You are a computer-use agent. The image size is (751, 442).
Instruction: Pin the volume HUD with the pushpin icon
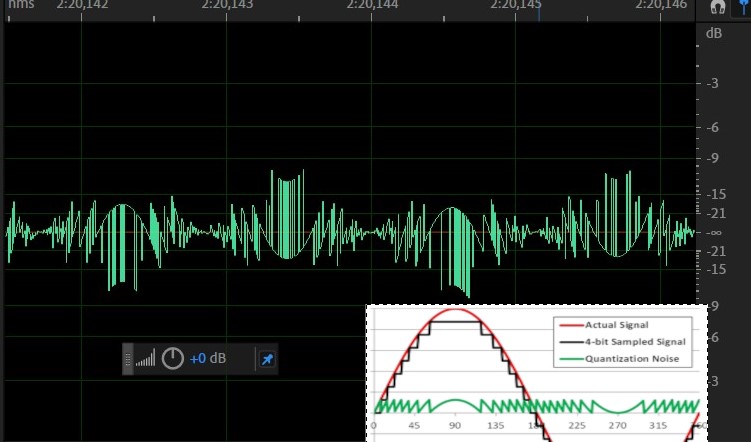(x=267, y=359)
